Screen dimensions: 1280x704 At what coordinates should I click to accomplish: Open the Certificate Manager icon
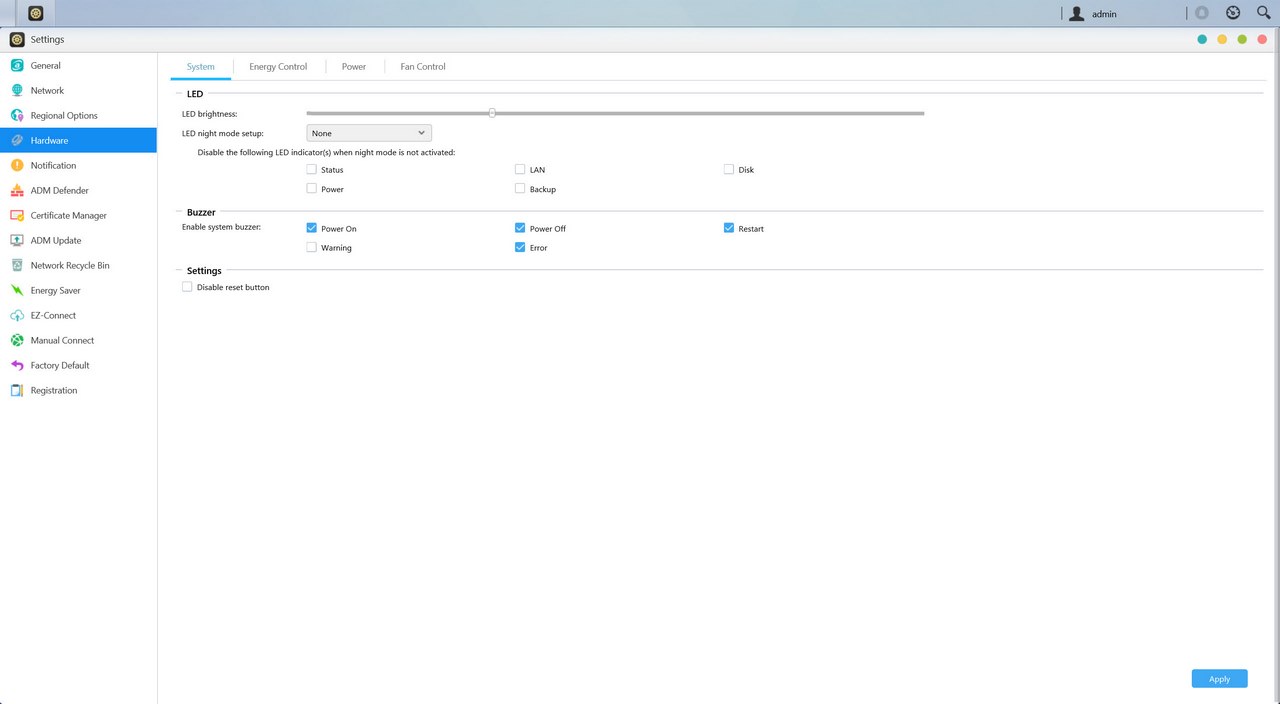click(x=17, y=215)
